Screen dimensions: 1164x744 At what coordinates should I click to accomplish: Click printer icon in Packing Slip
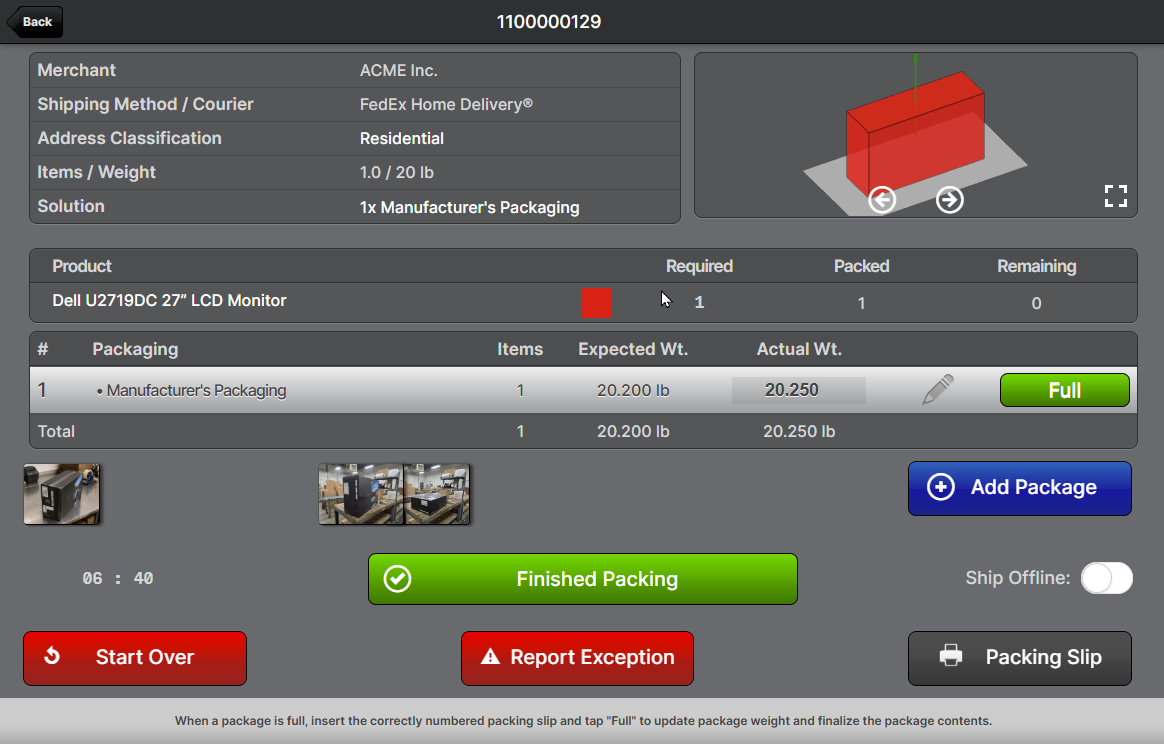click(951, 656)
